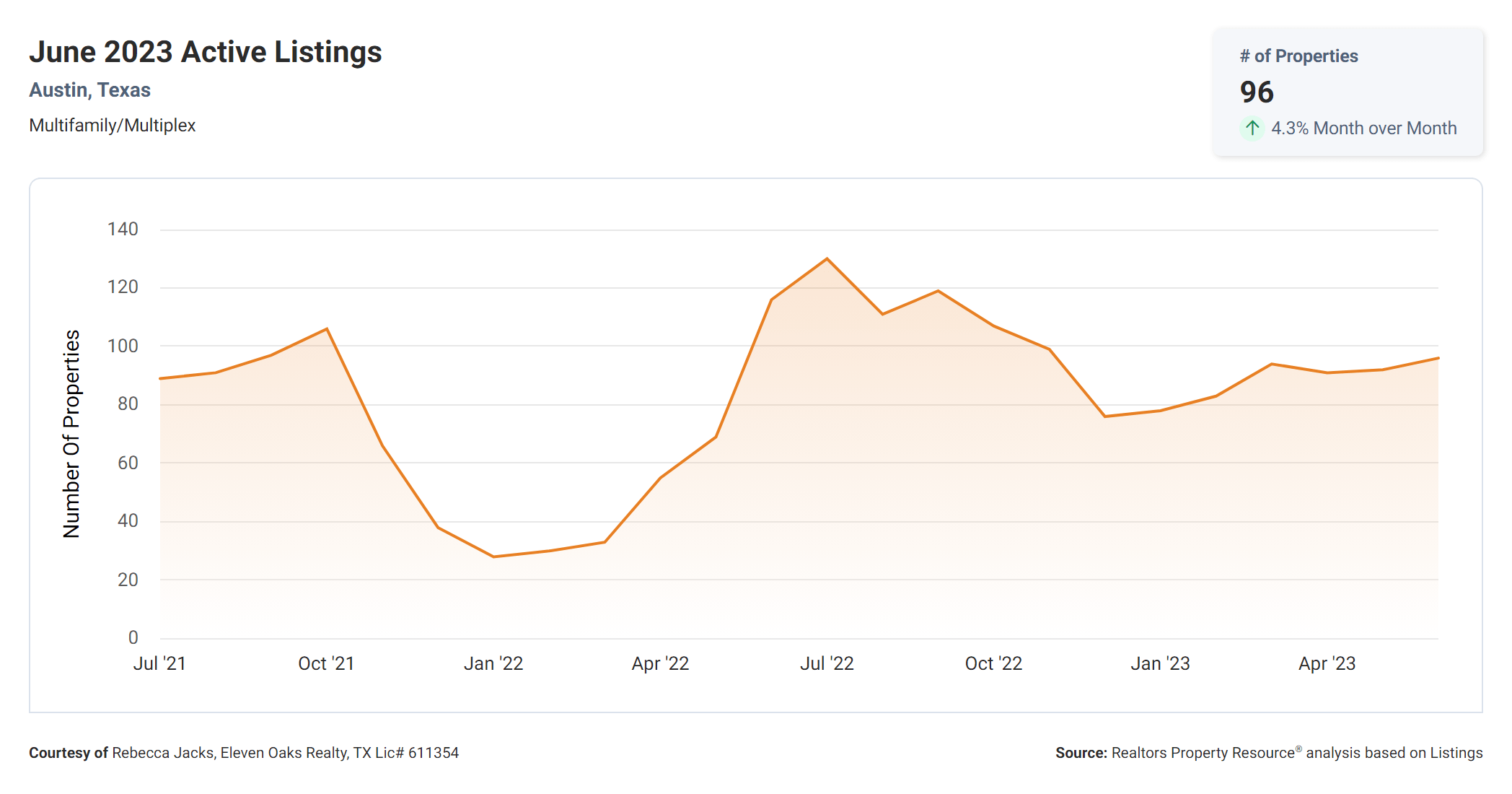
Task: Click the Number Of Properties axis title
Action: (71, 434)
